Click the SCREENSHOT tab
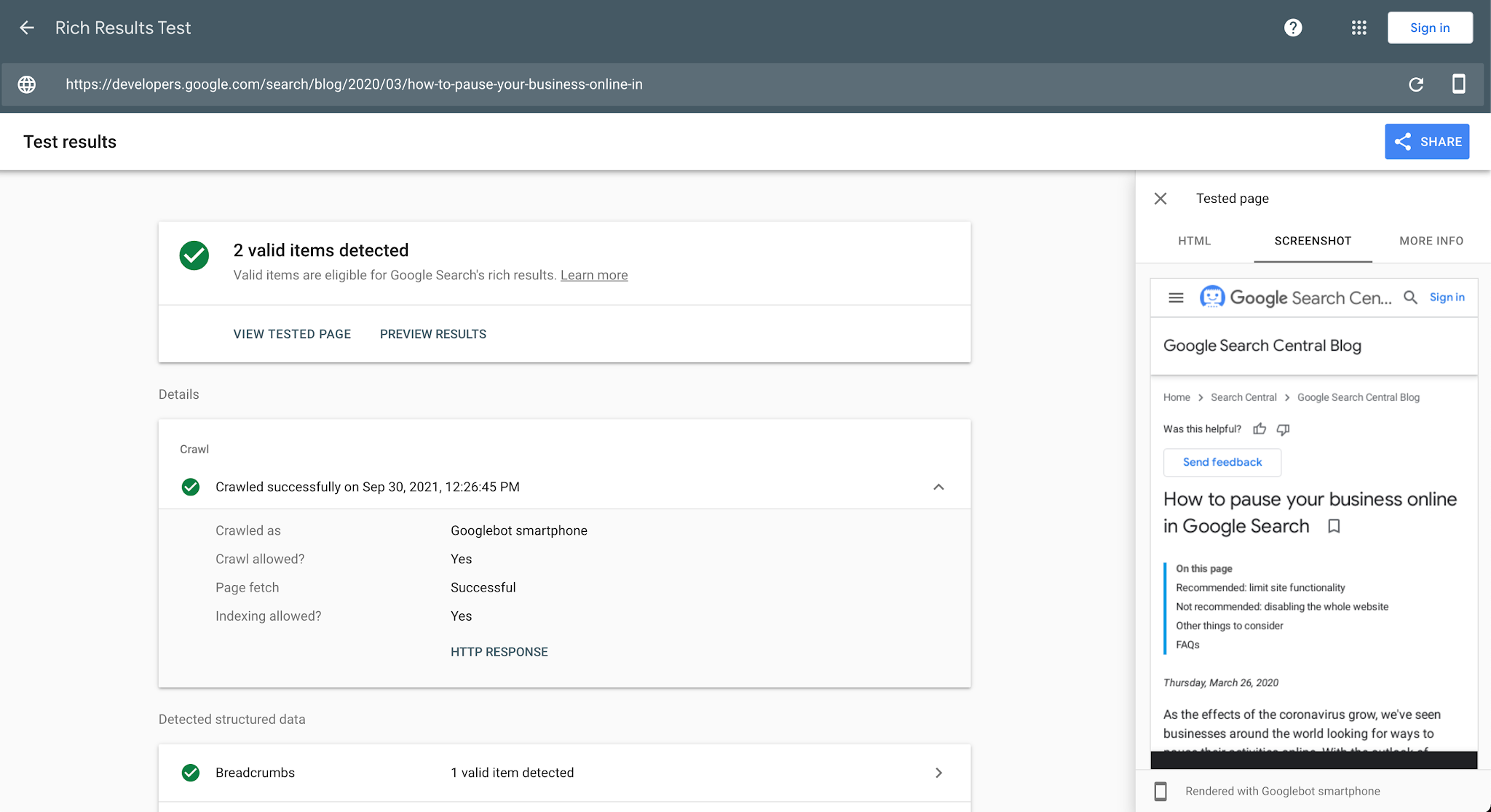This screenshot has width=1491, height=812. click(x=1313, y=241)
